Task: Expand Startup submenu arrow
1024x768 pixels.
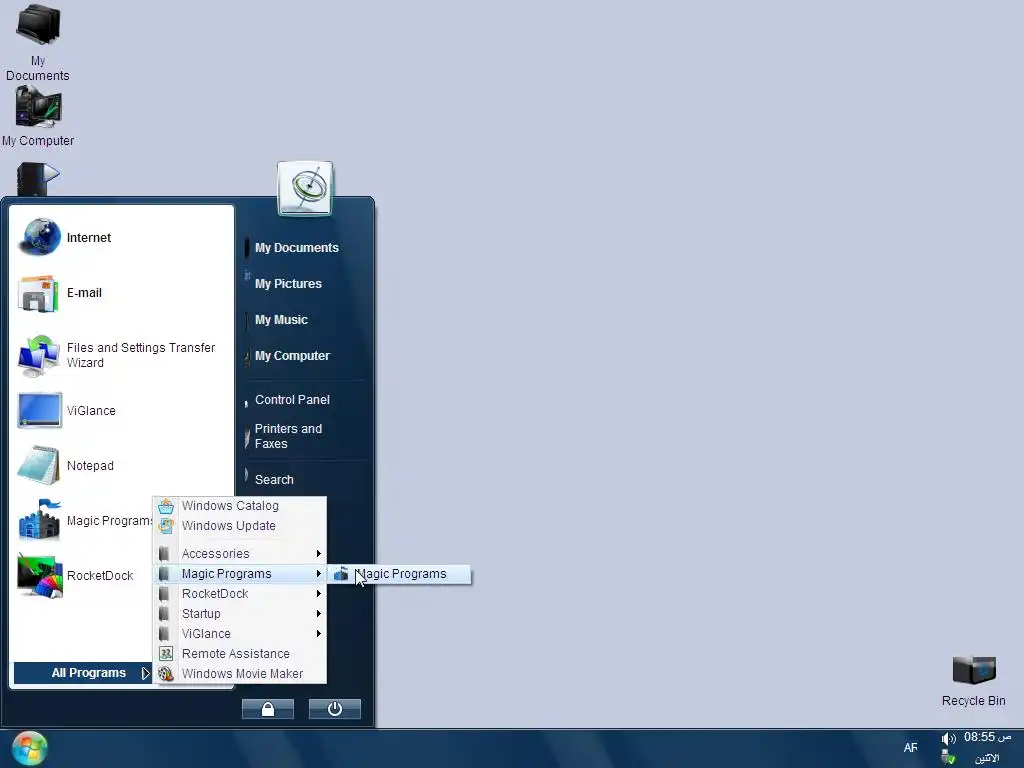Action: click(319, 614)
